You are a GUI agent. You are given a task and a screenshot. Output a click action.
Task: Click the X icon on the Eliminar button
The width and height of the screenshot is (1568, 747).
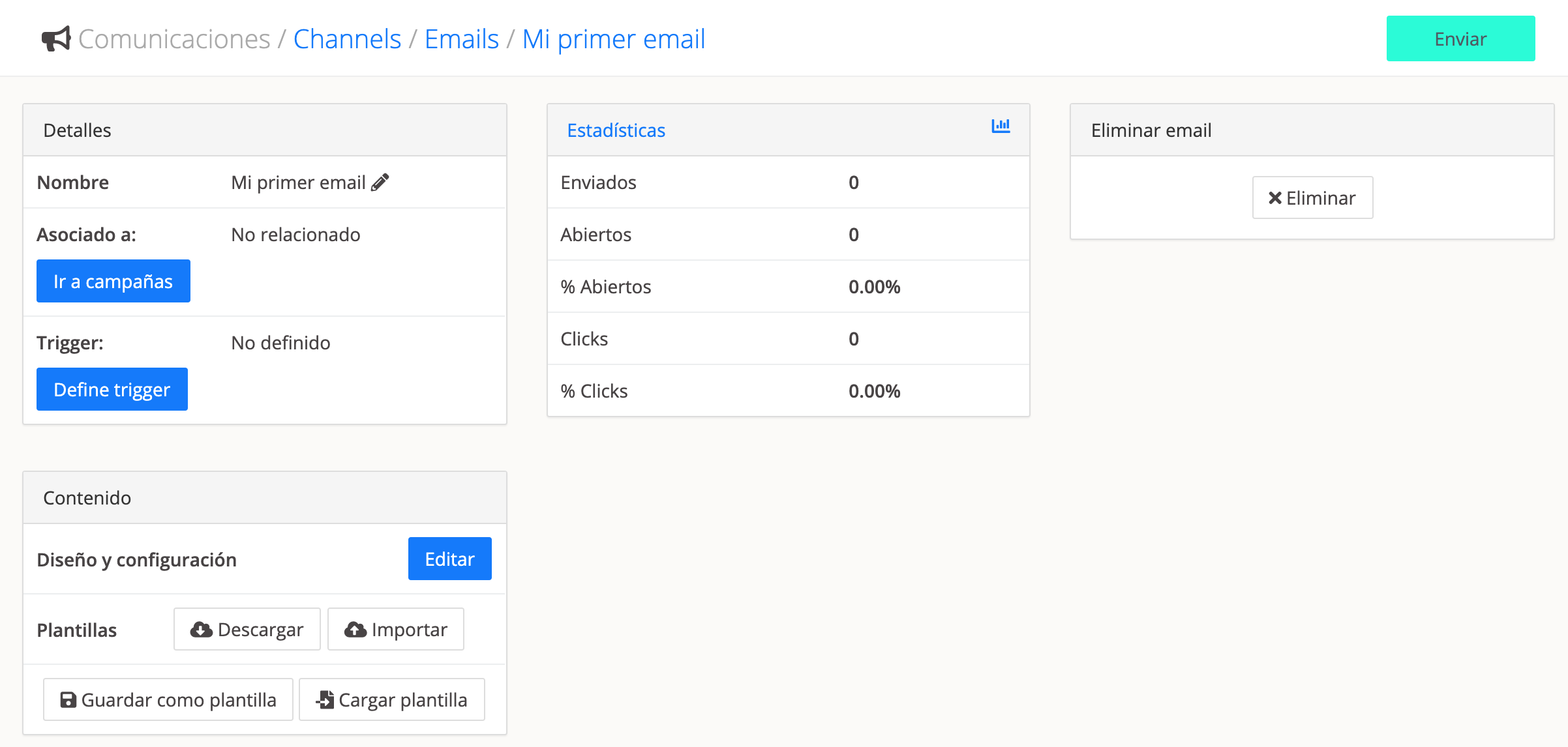pyautogui.click(x=1274, y=198)
